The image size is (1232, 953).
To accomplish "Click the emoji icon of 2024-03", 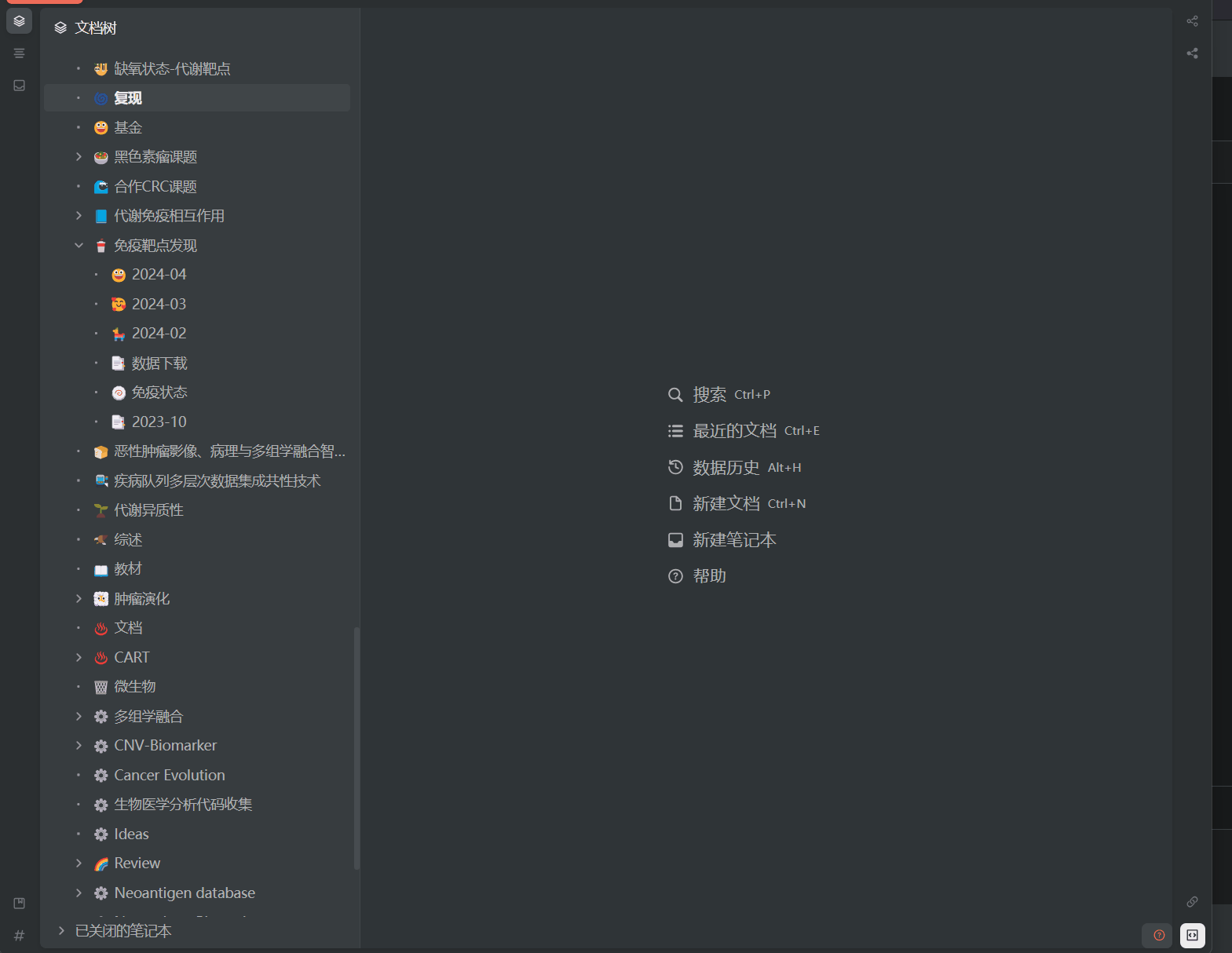I will [x=119, y=305].
